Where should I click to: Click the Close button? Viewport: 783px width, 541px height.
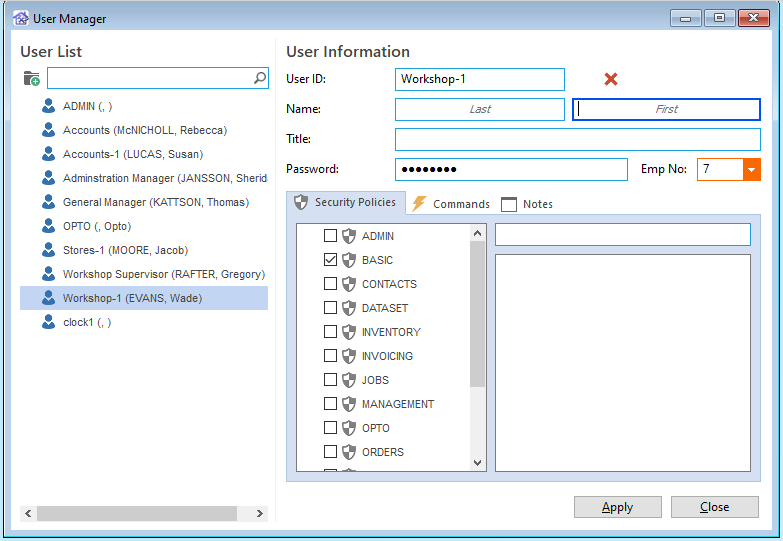coord(715,507)
